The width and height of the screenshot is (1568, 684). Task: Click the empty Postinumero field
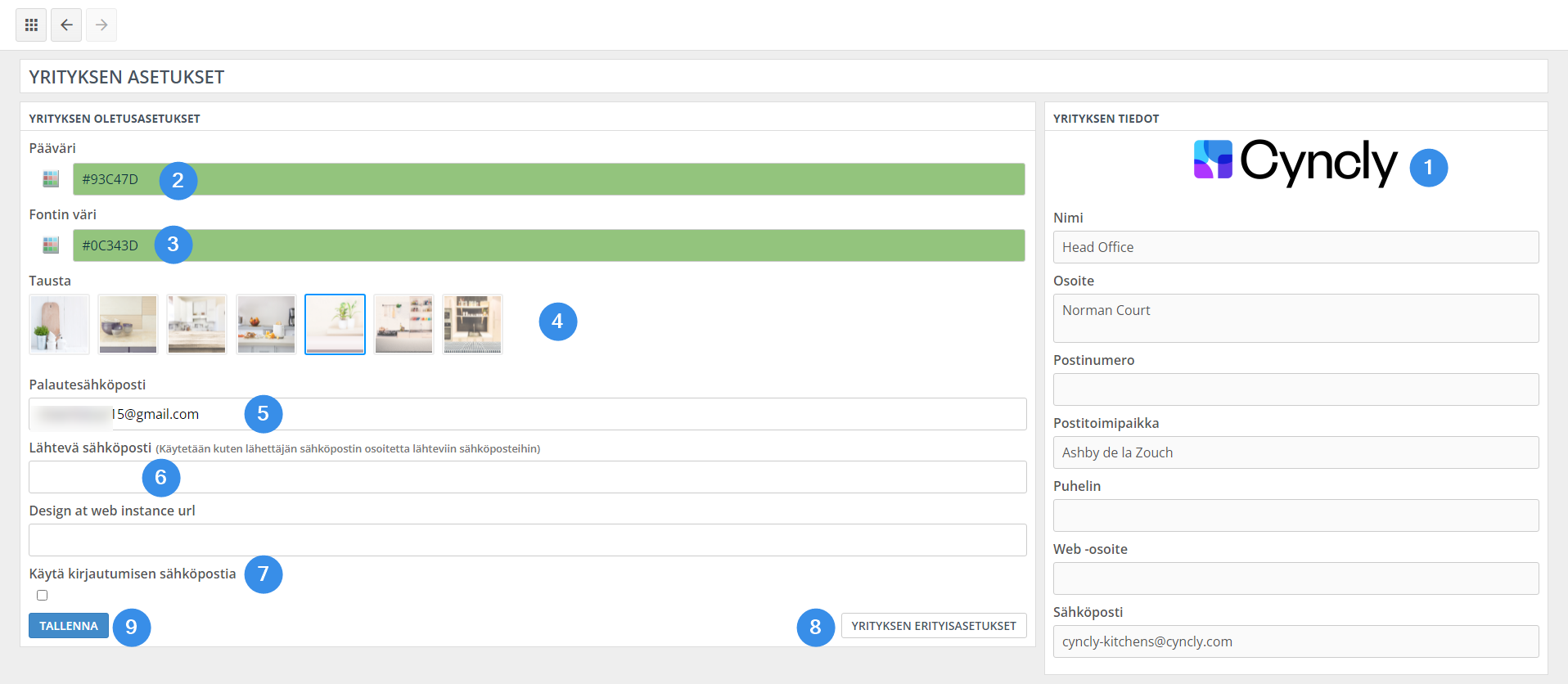(x=1295, y=389)
